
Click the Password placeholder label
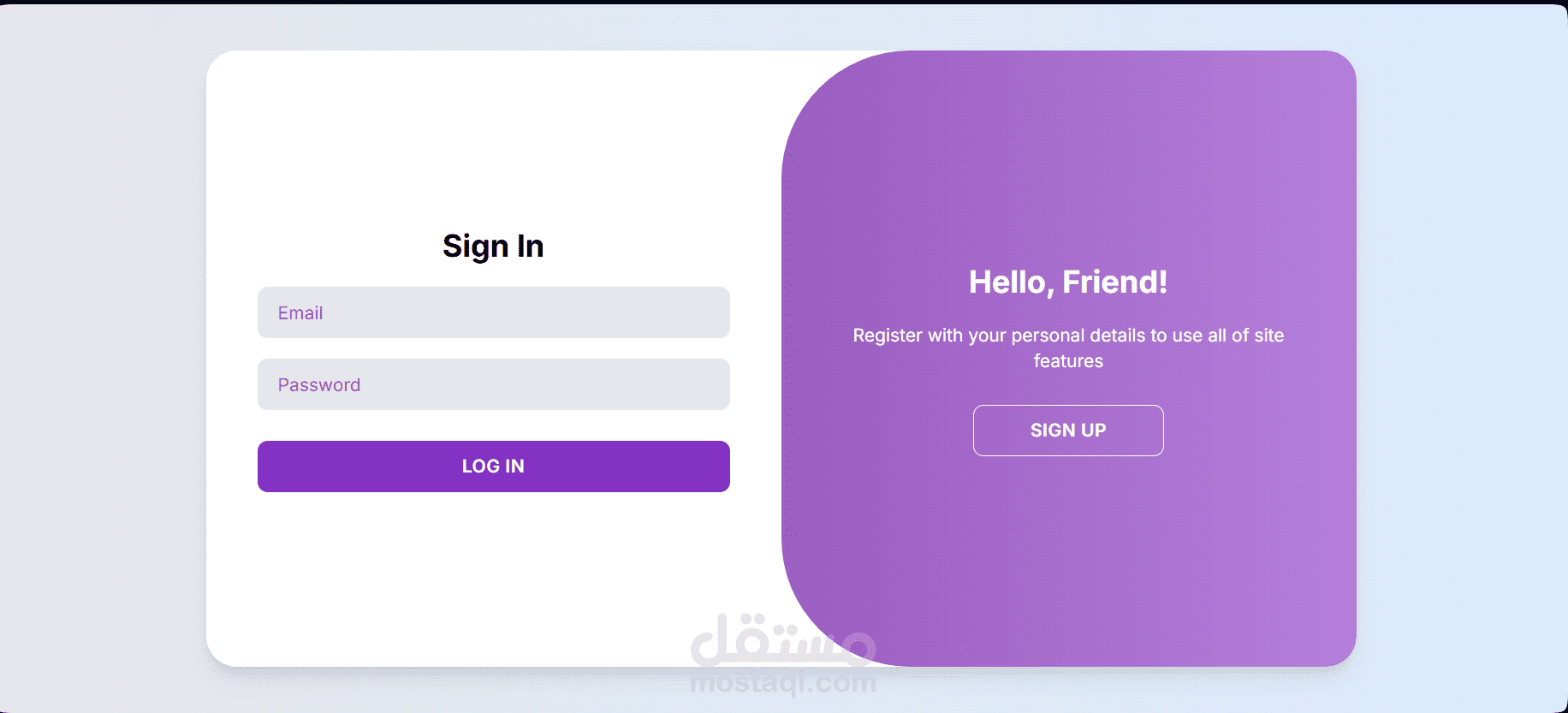(319, 385)
